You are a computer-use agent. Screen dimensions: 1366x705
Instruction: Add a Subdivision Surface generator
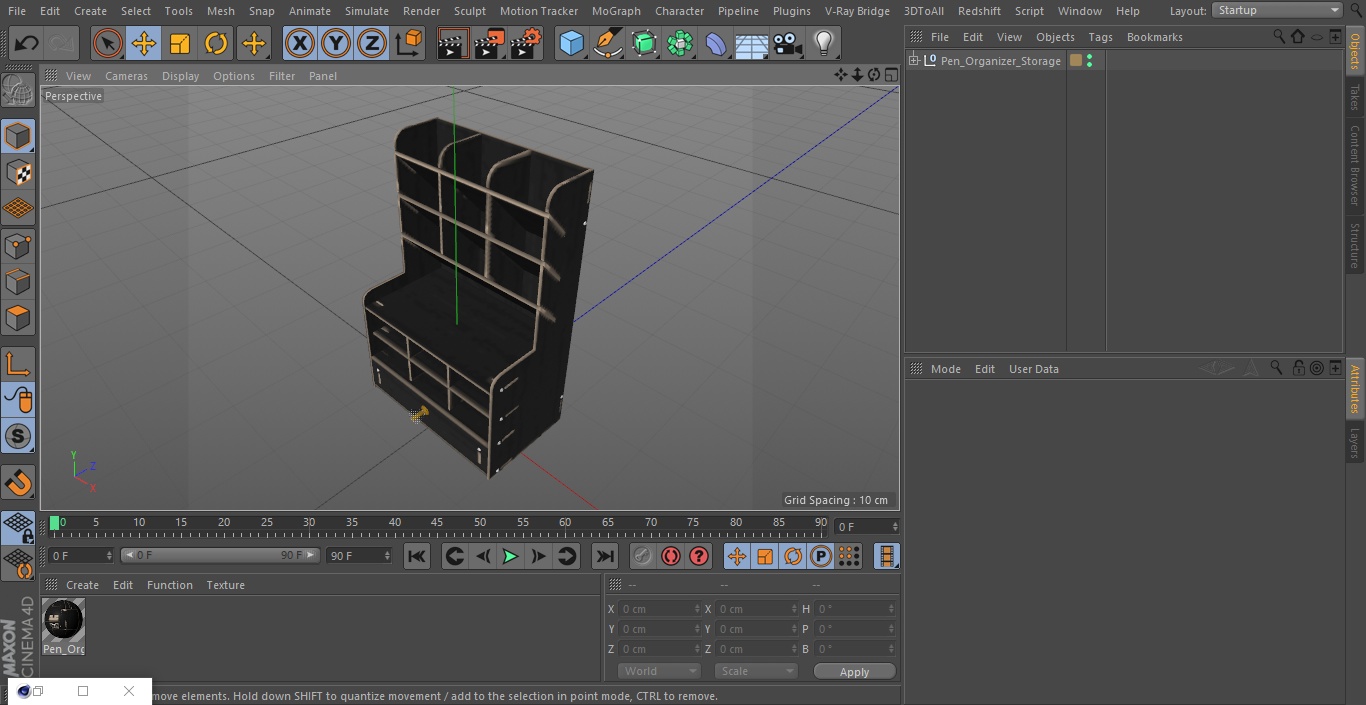pos(644,44)
